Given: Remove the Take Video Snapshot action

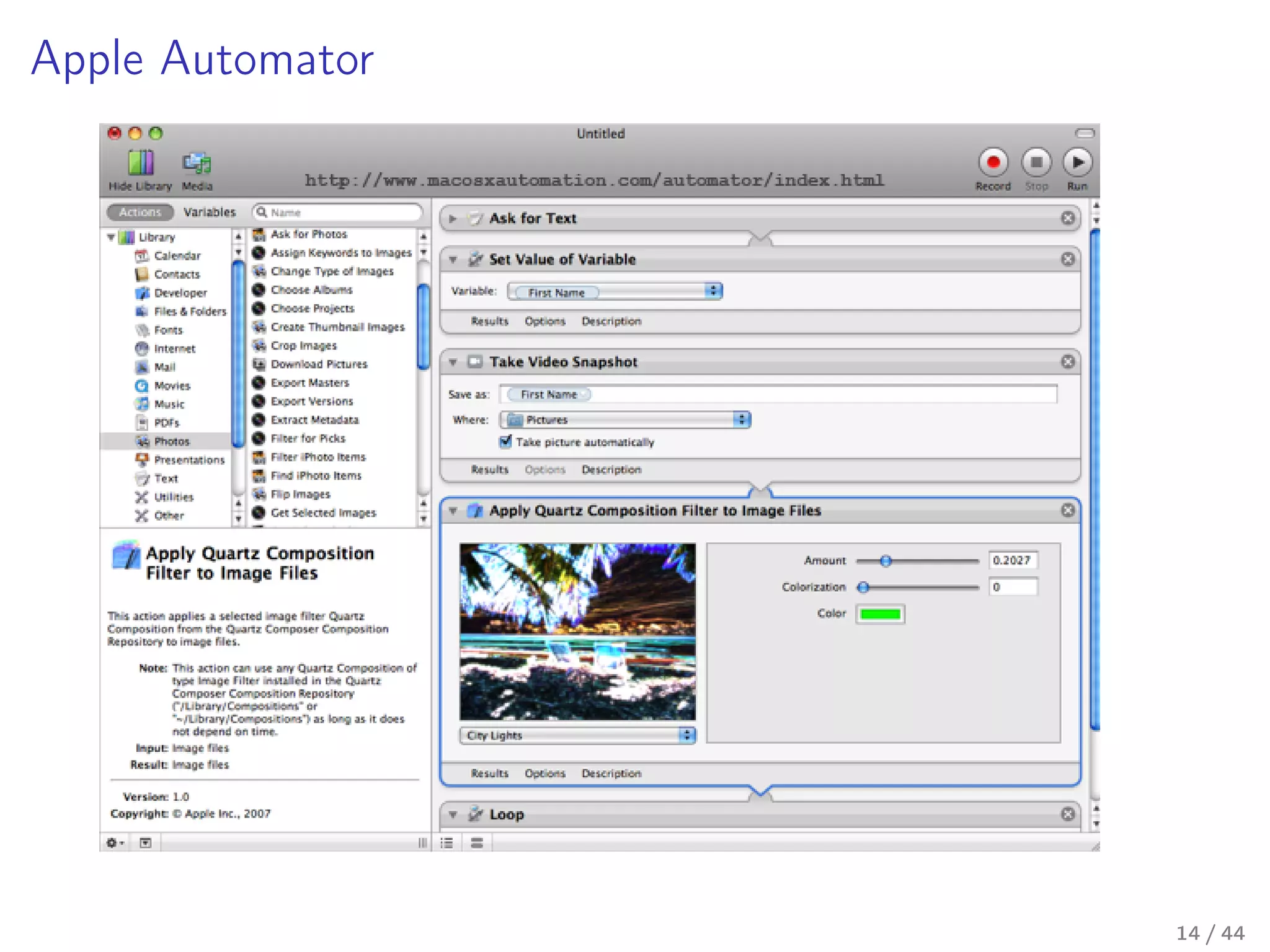Looking at the screenshot, I should (x=1067, y=362).
